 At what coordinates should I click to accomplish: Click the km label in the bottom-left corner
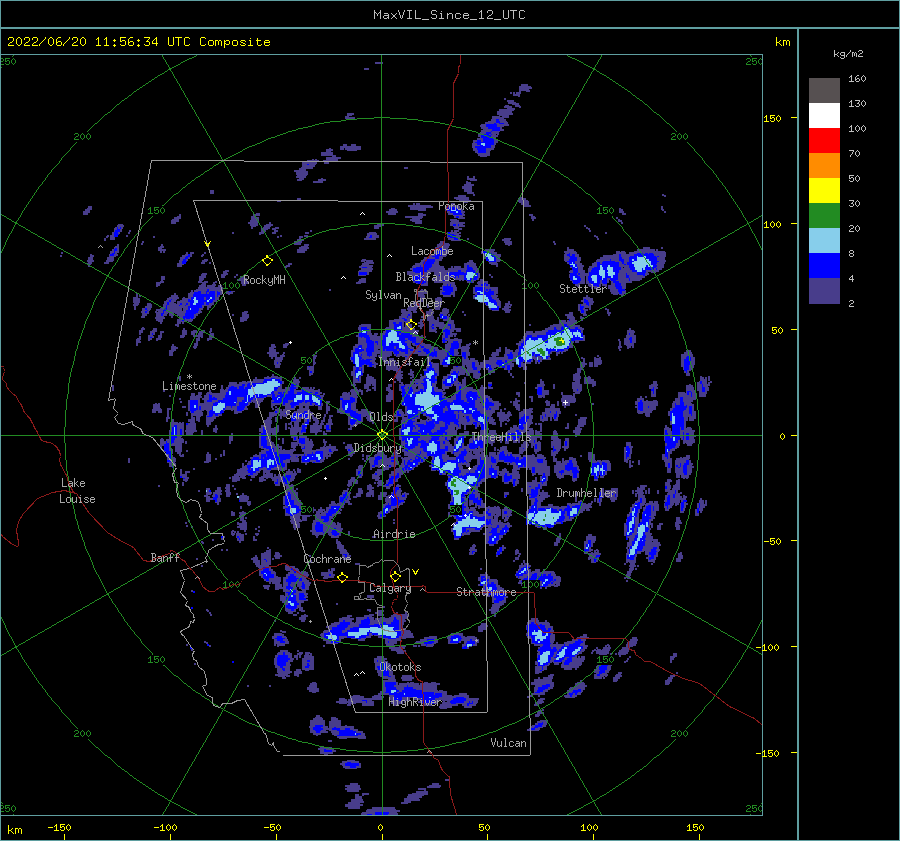(x=14, y=830)
